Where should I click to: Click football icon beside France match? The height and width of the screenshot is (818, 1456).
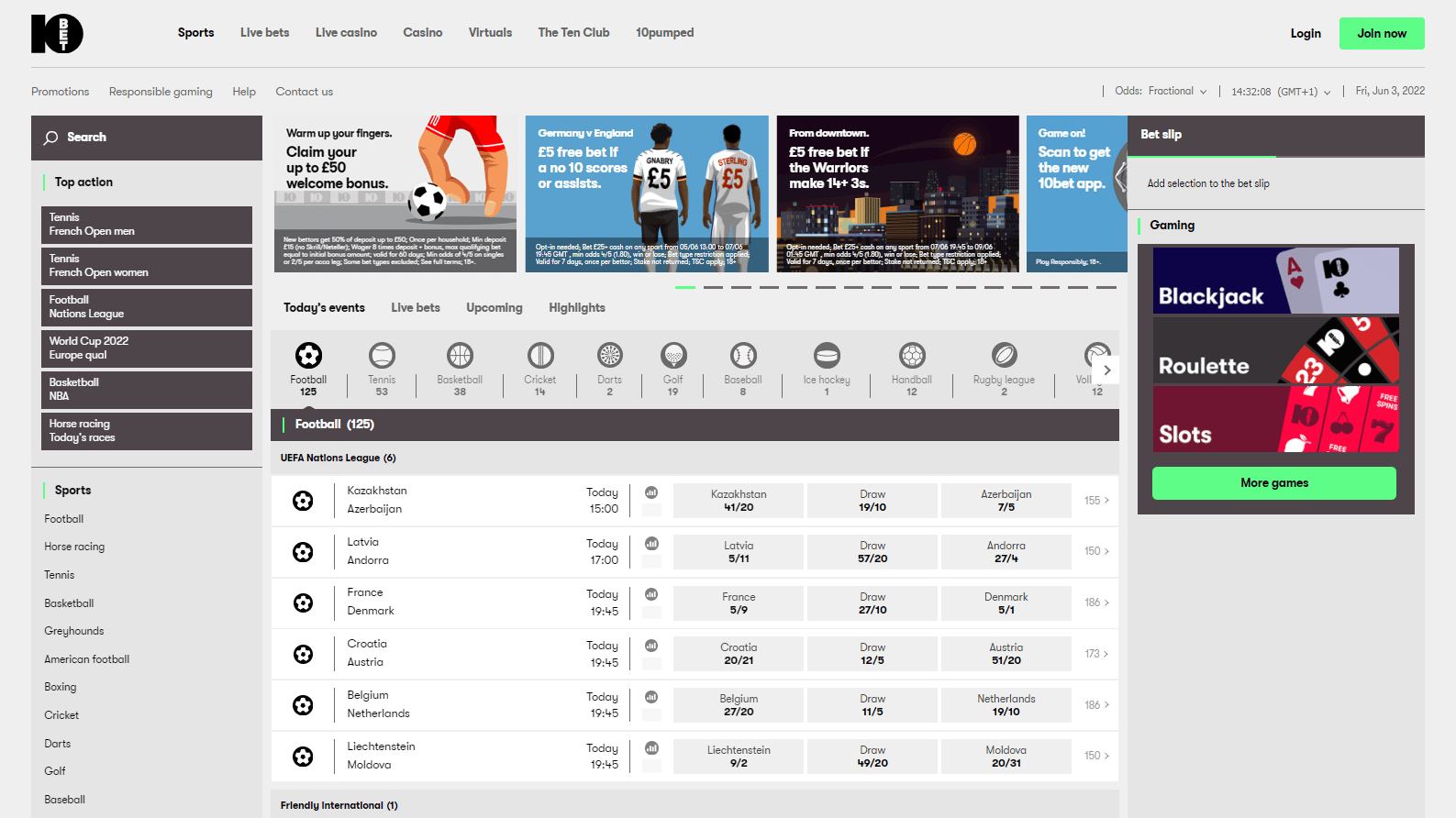pos(303,602)
